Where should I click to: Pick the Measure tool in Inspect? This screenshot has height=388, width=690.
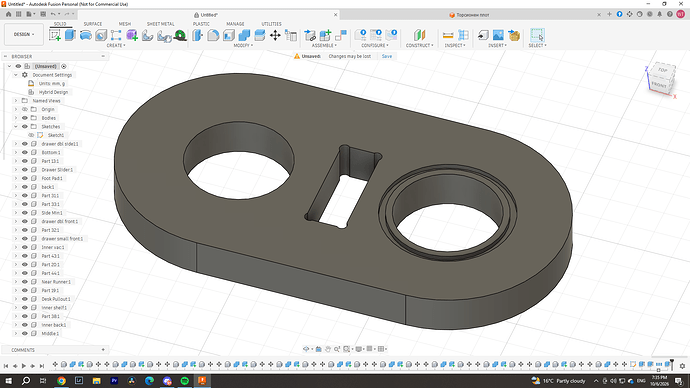pyautogui.click(x=448, y=35)
